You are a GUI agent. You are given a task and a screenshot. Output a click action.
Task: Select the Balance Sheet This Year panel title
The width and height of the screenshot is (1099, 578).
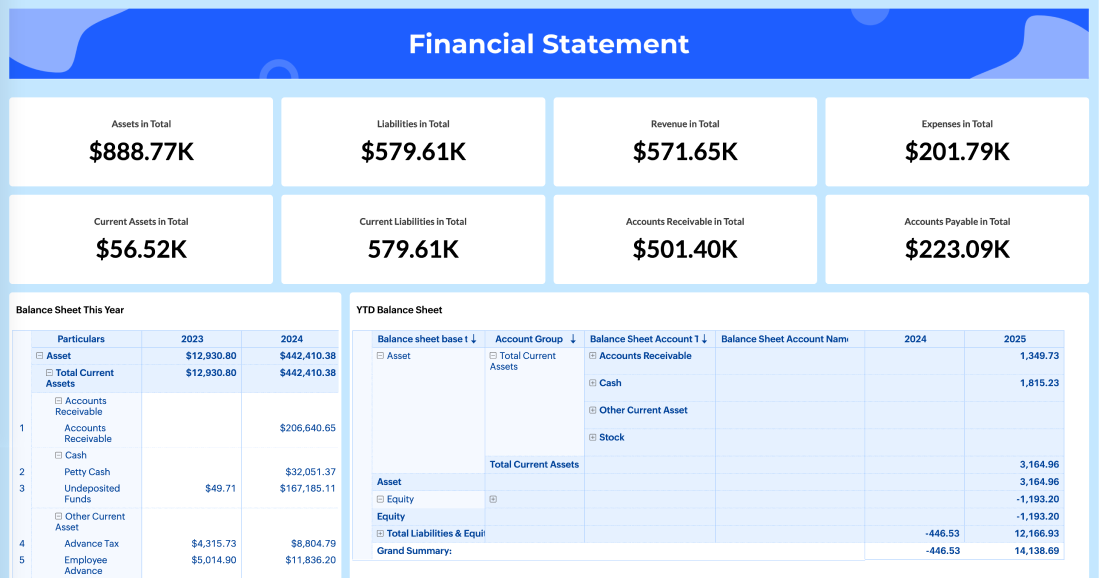pos(69,310)
